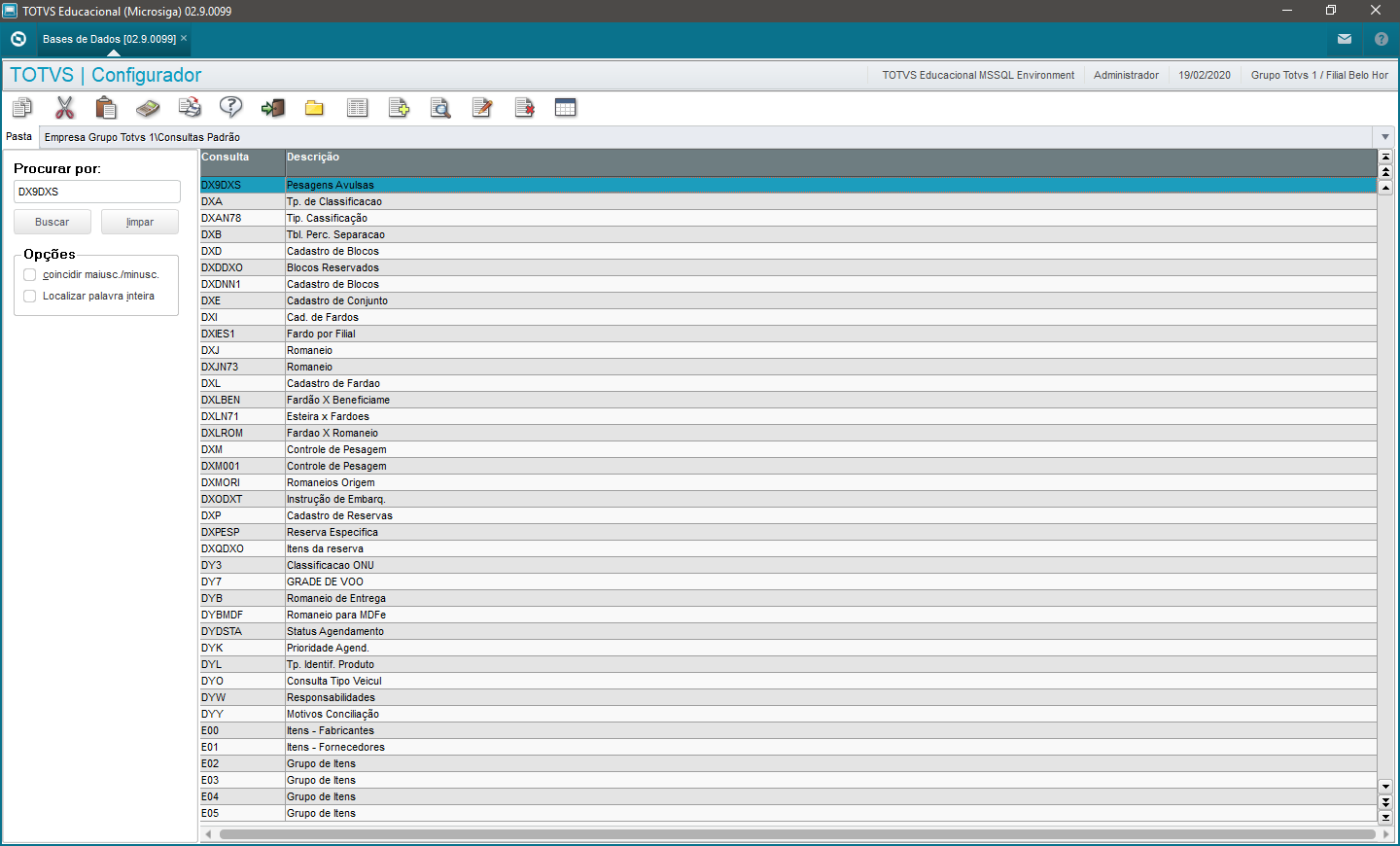Expand the Consultas Padrão path dropdown
Viewport: 1400px width, 846px height.
pos(1385,137)
